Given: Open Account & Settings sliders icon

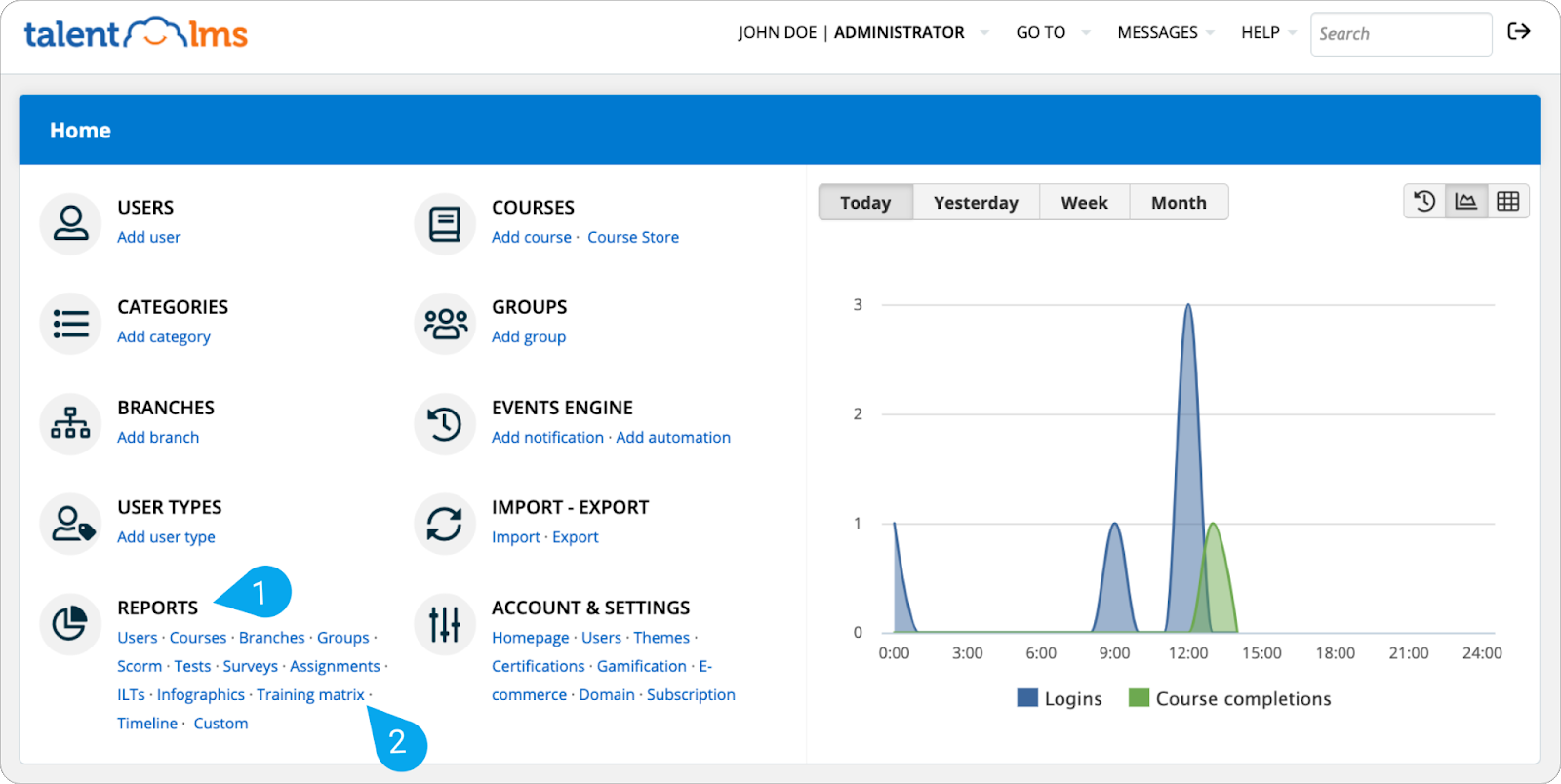Looking at the screenshot, I should pos(445,624).
